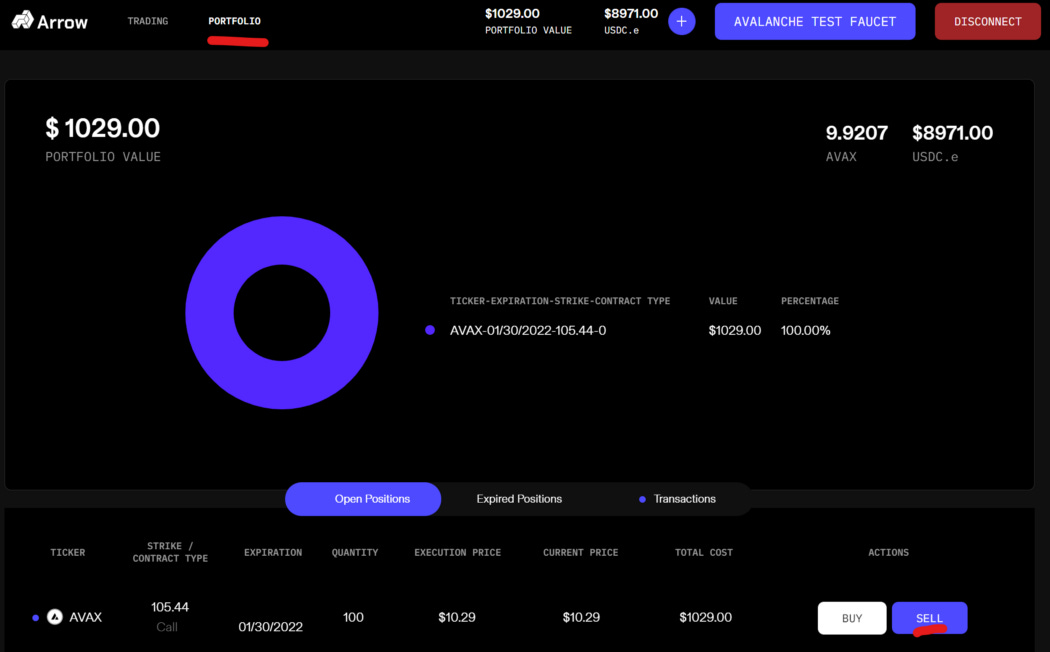Click the total cost $1029.00 cell
This screenshot has width=1050, height=652.
point(705,617)
